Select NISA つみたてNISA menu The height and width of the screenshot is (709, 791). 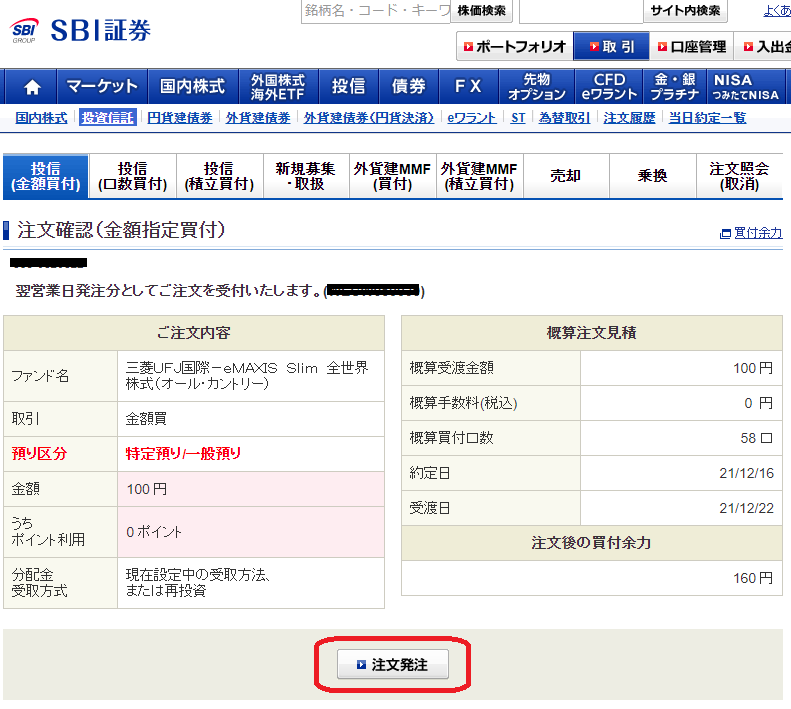(x=746, y=87)
